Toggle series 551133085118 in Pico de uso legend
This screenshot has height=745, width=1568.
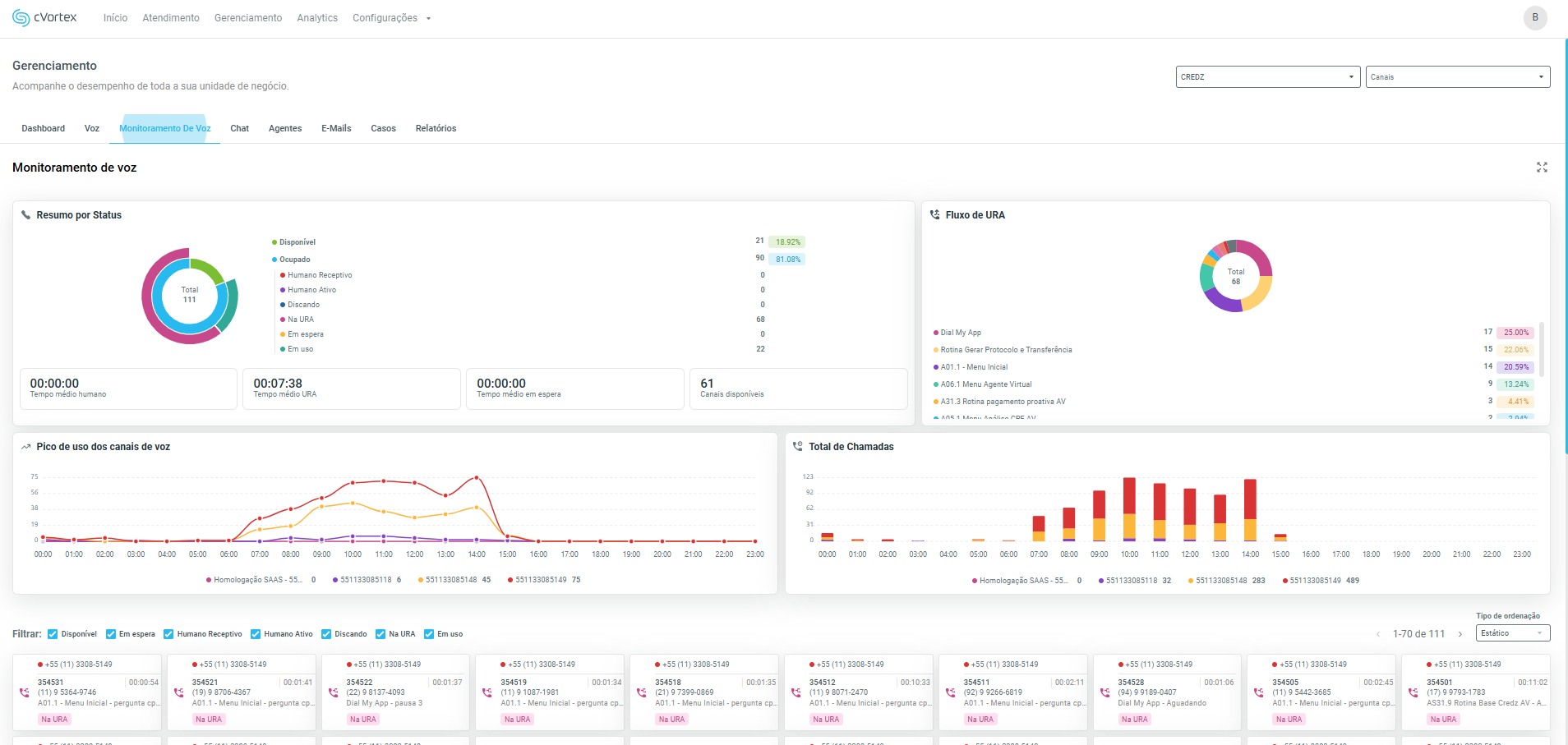pyautogui.click(x=367, y=580)
